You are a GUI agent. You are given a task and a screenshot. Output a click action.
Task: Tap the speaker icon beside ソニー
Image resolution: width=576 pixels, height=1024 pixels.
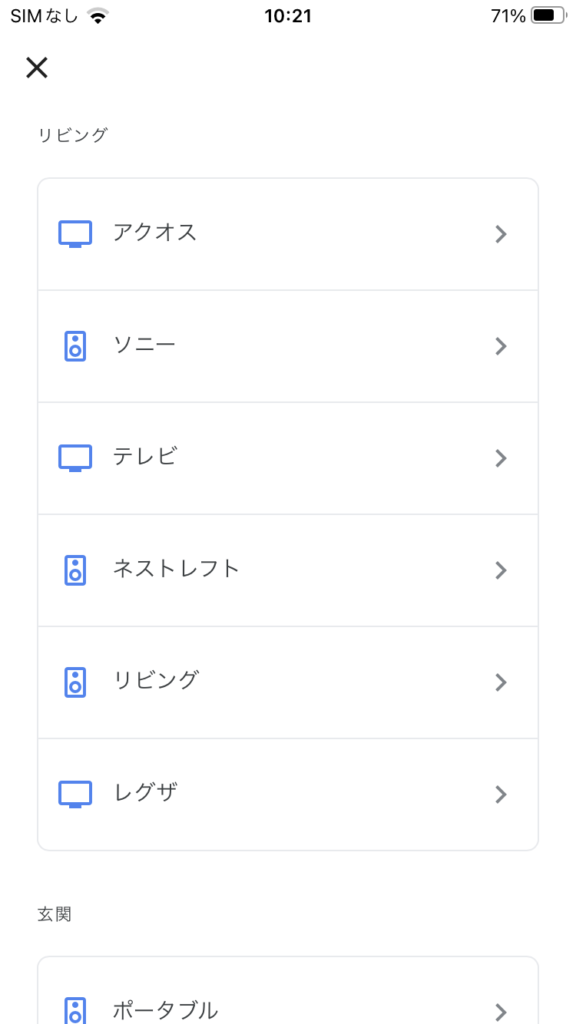pos(75,346)
